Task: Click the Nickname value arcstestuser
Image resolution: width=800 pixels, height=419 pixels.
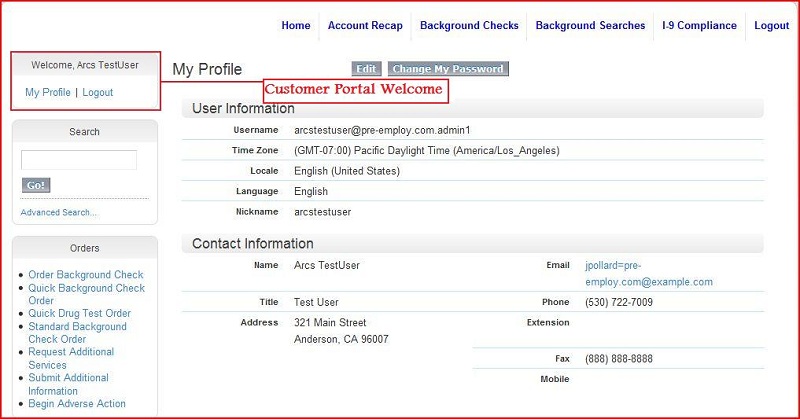Action: (322, 212)
